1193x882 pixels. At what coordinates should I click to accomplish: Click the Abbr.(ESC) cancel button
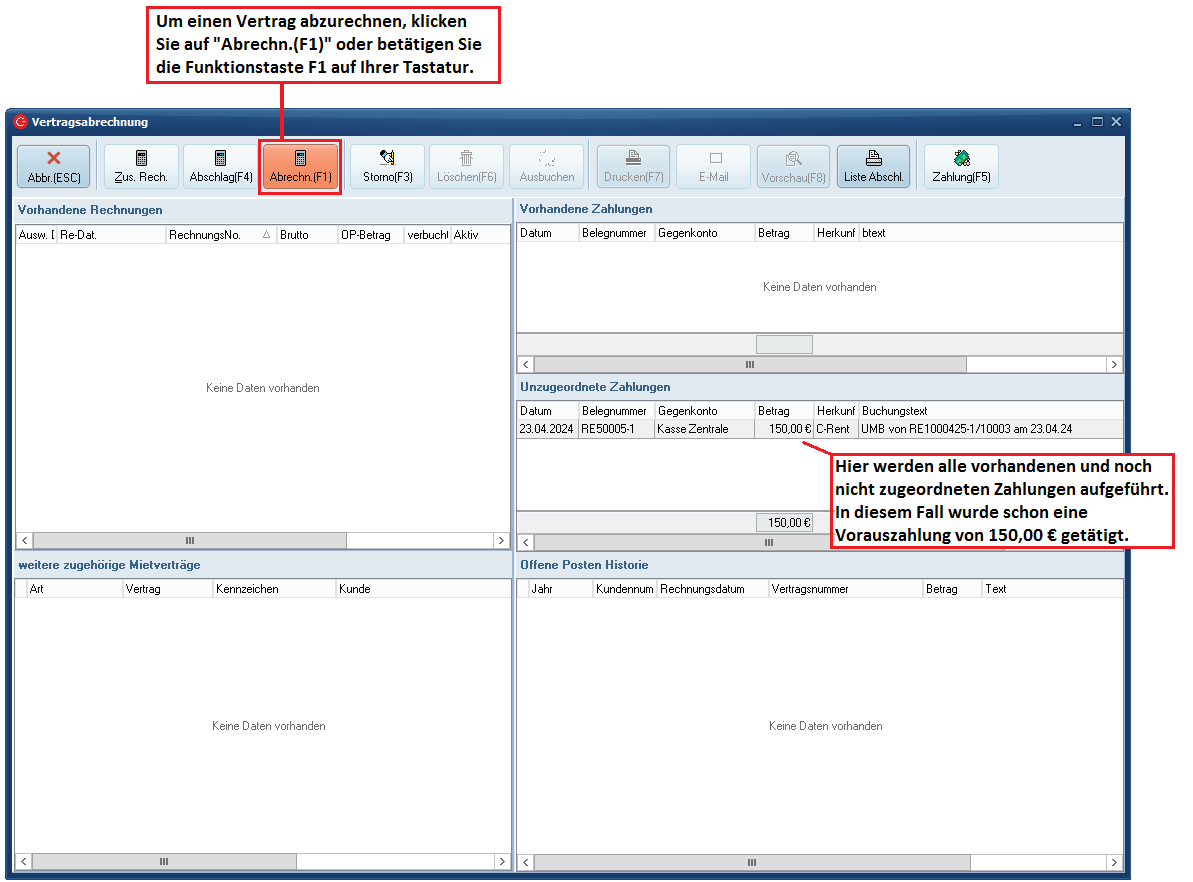click(53, 167)
